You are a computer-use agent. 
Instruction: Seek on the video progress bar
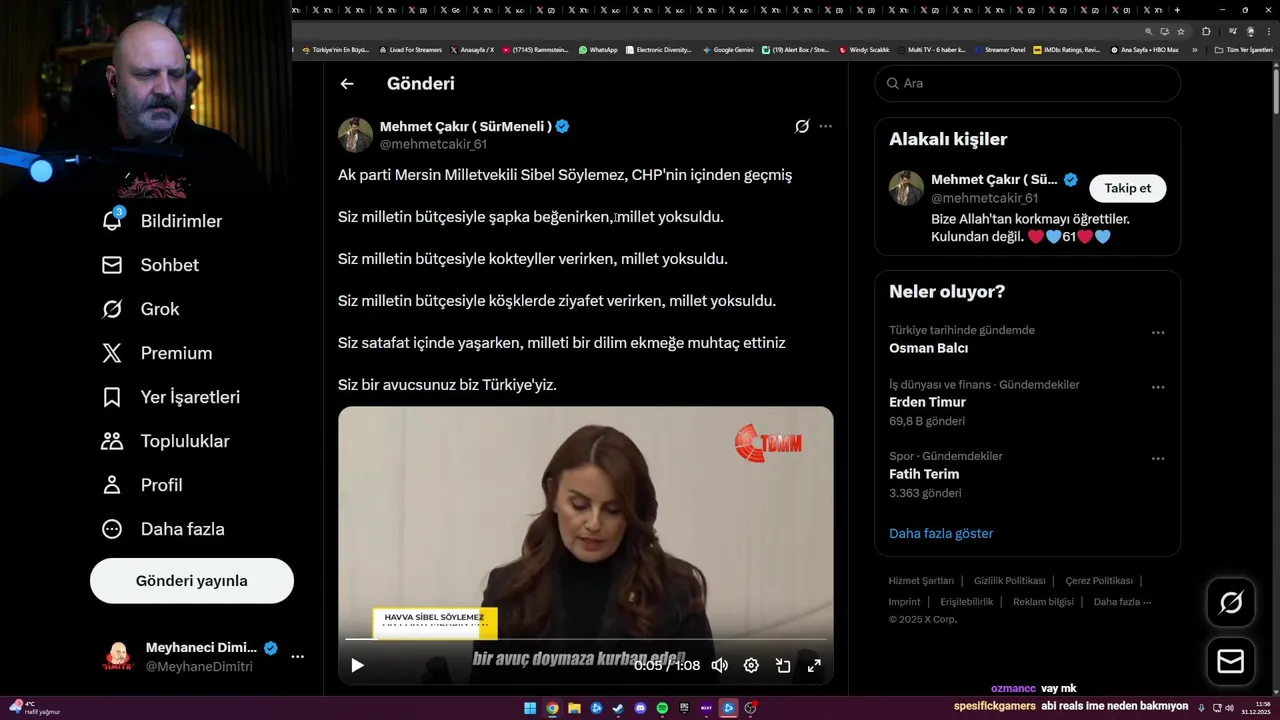point(586,639)
